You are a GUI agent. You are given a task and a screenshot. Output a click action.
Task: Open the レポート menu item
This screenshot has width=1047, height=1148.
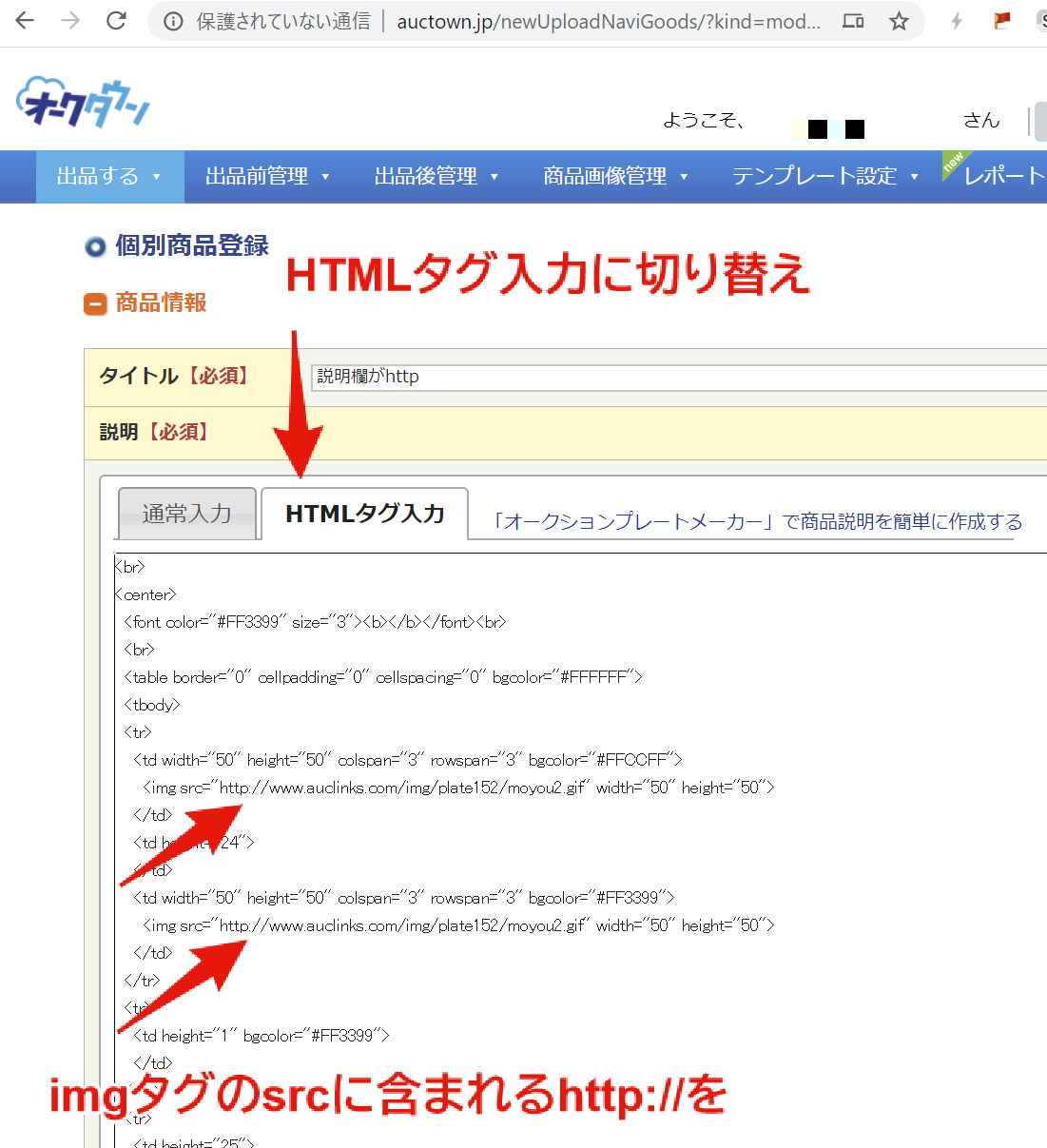(1003, 176)
